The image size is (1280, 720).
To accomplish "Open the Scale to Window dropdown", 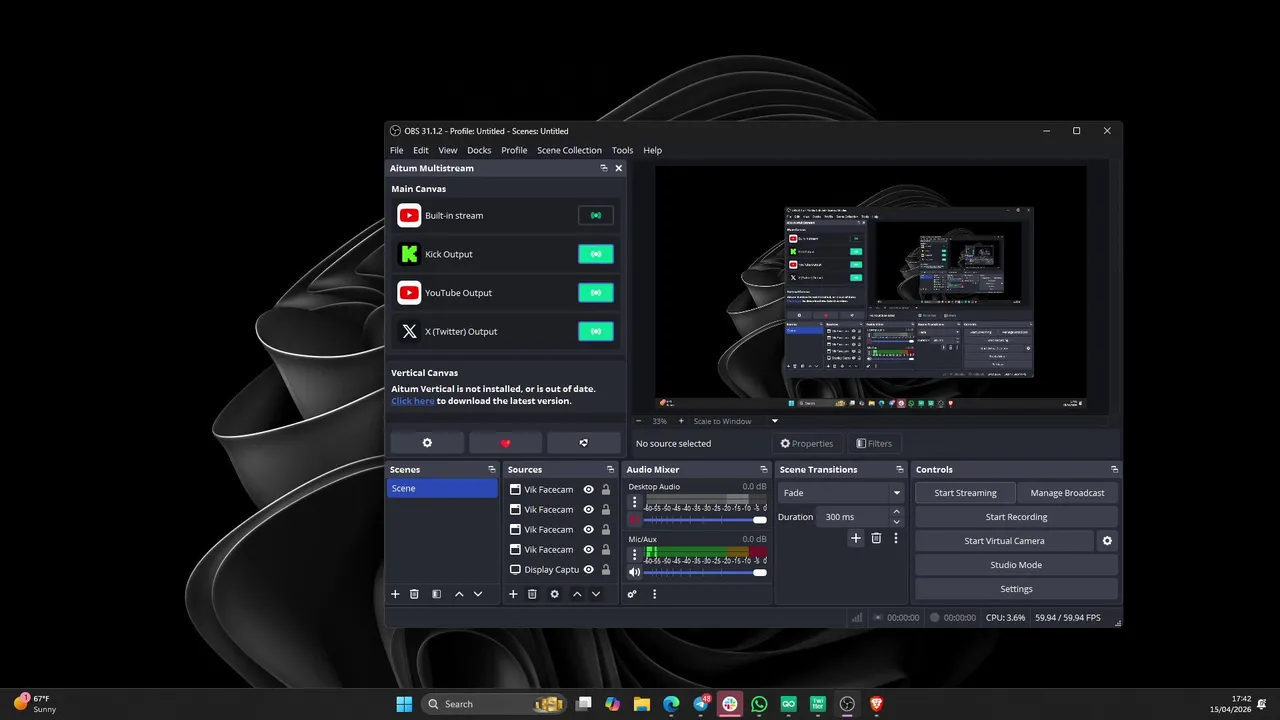I will coord(735,421).
